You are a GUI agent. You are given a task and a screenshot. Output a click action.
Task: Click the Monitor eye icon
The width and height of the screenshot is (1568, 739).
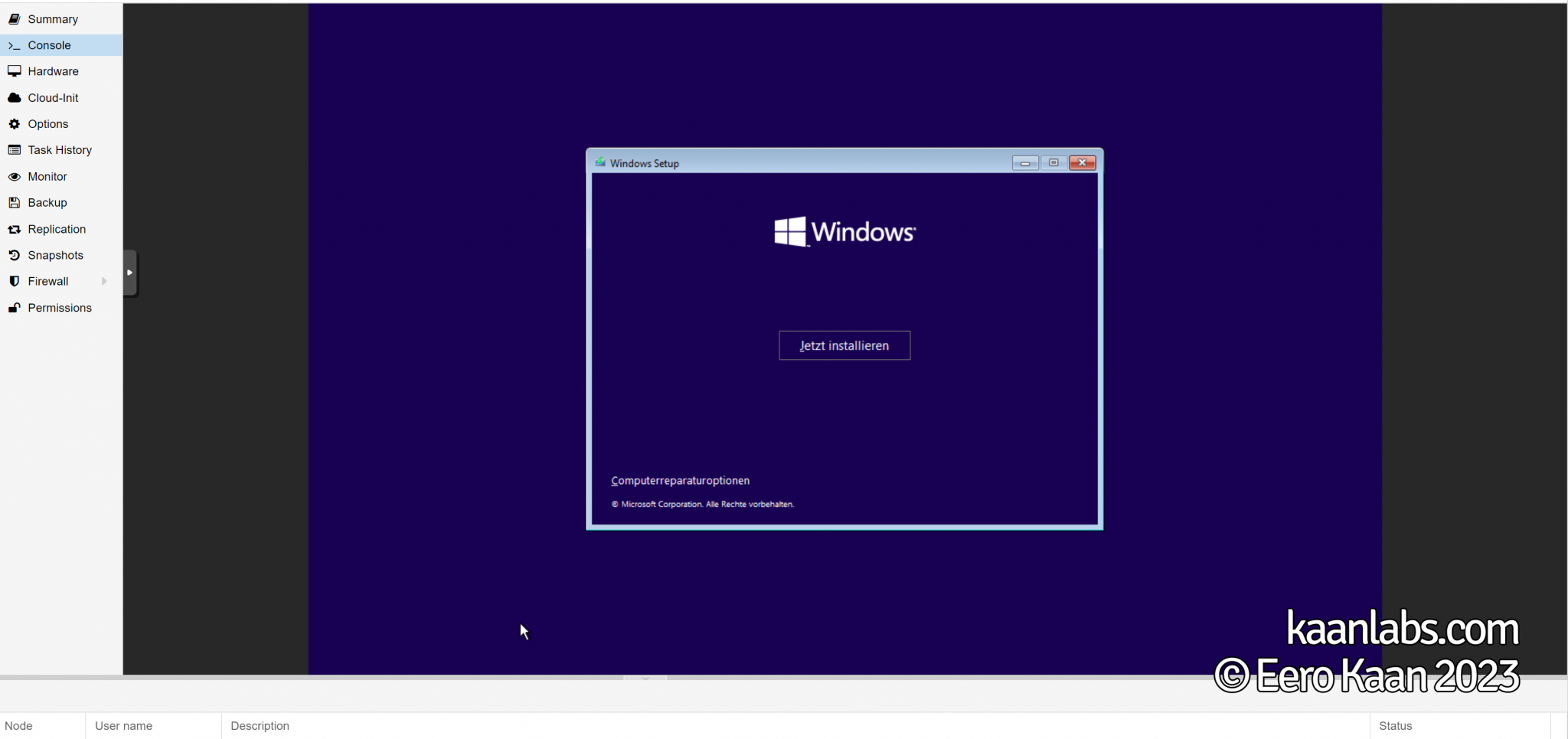click(x=14, y=177)
